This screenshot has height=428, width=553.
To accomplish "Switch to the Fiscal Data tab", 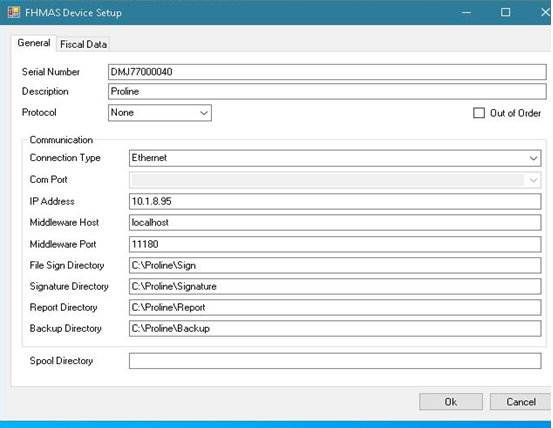I will pos(83,44).
